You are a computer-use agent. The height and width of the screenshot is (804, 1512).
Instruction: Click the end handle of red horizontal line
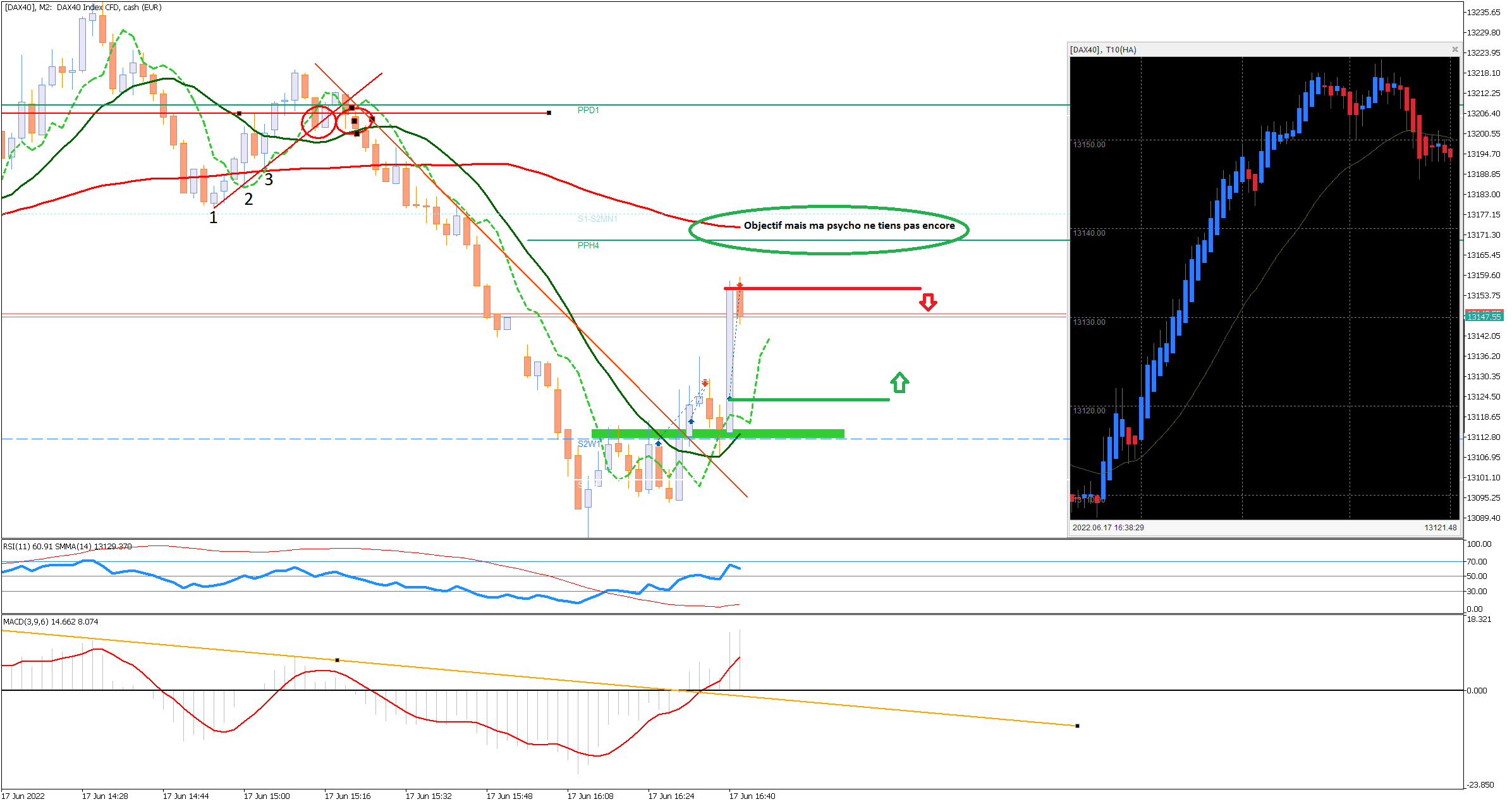(x=549, y=113)
